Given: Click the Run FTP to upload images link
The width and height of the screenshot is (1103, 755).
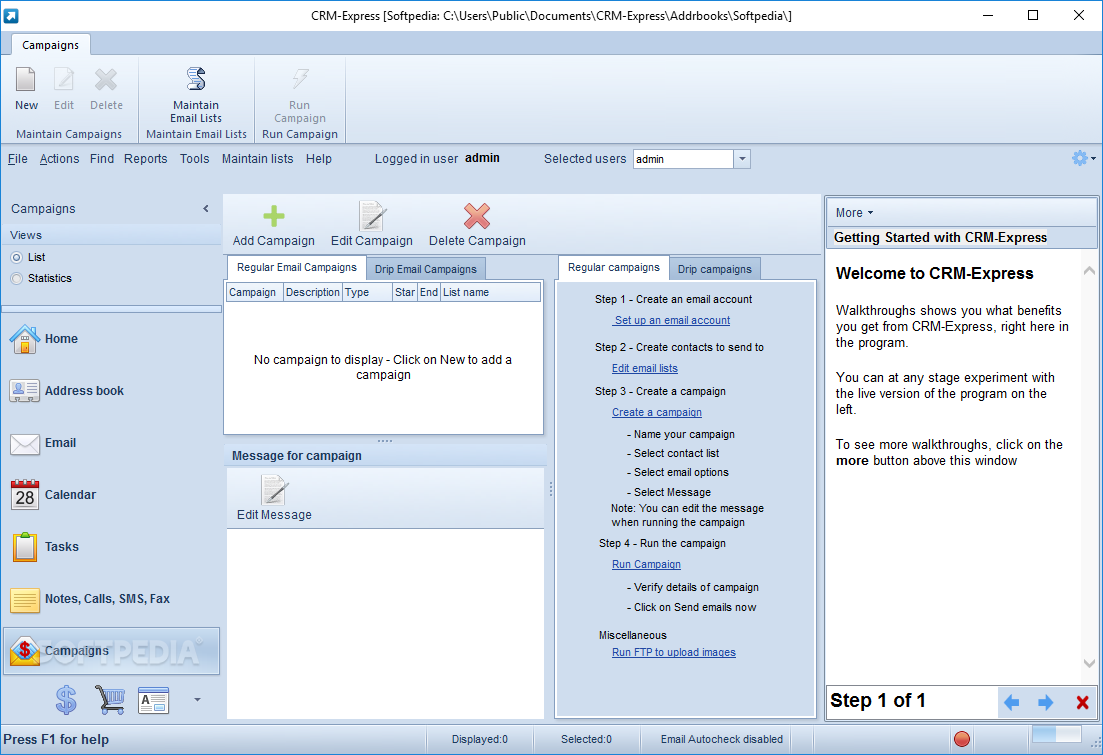Looking at the screenshot, I should click(x=673, y=652).
